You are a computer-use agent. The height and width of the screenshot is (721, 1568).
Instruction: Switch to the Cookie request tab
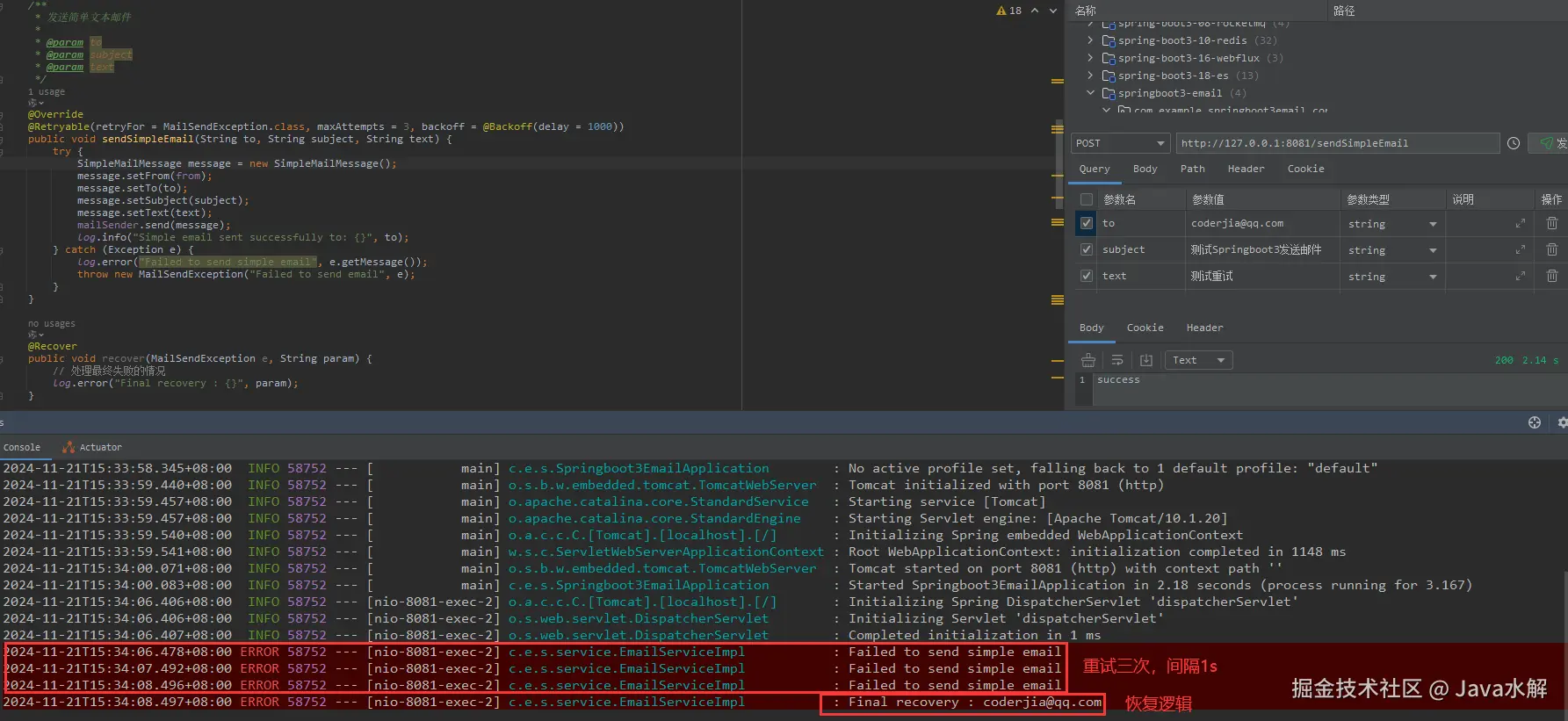click(1305, 169)
